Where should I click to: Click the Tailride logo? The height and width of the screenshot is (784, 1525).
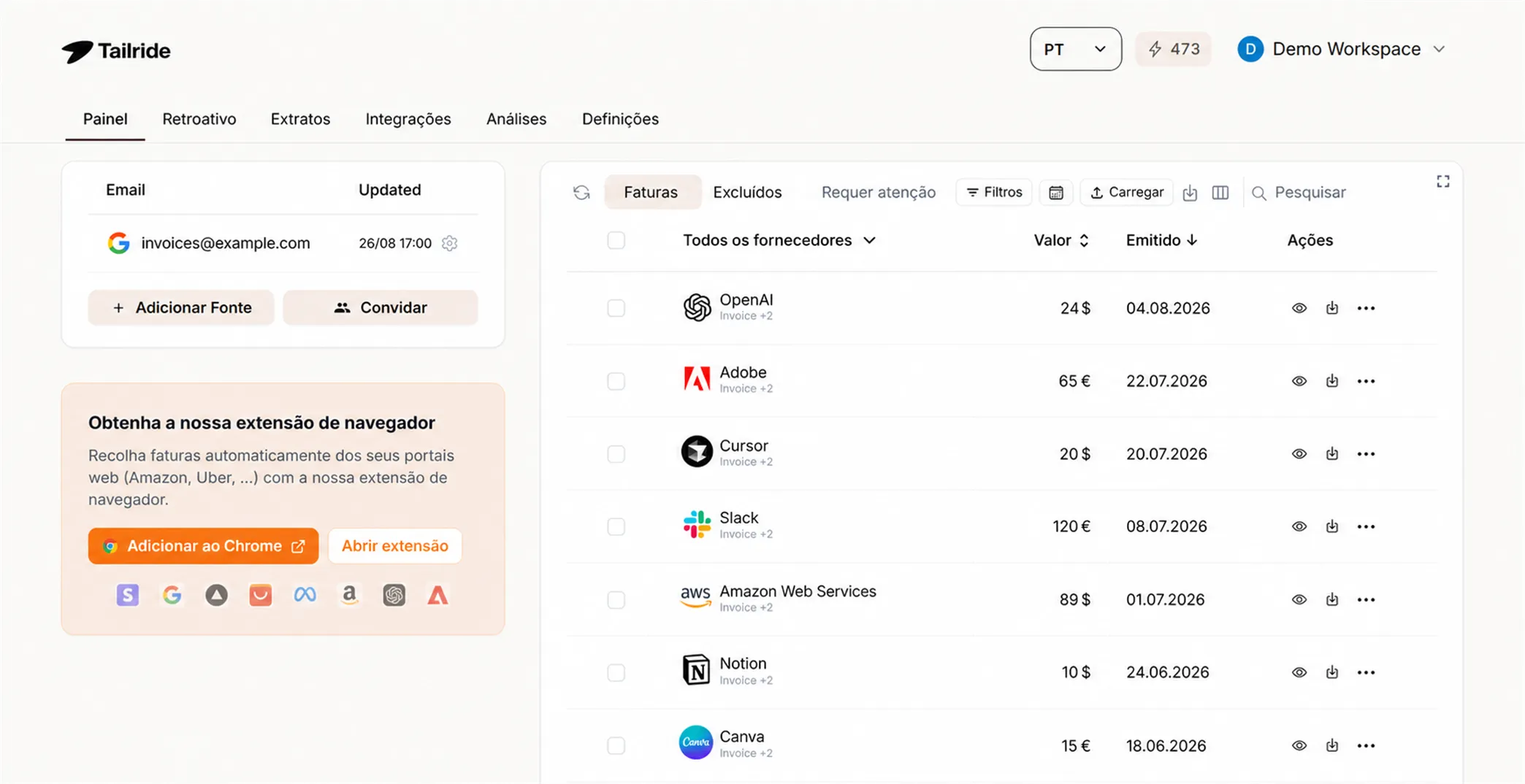click(116, 51)
